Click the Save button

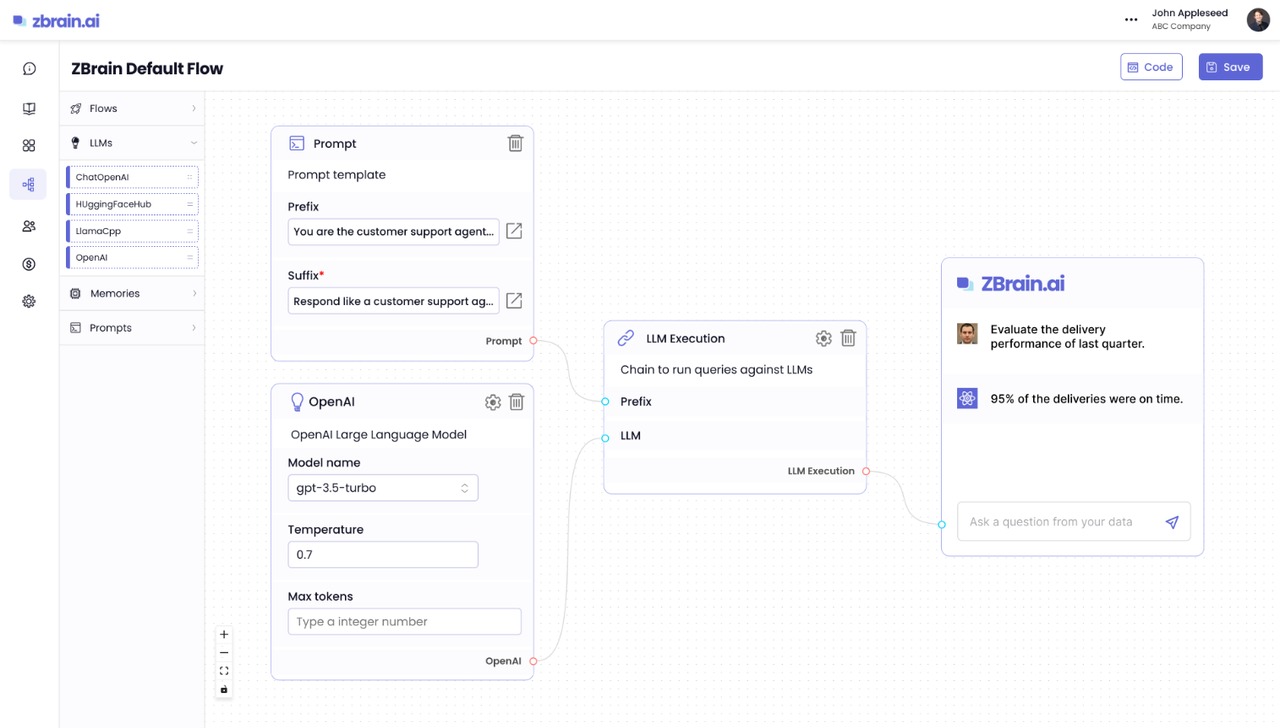pyautogui.click(x=1230, y=67)
